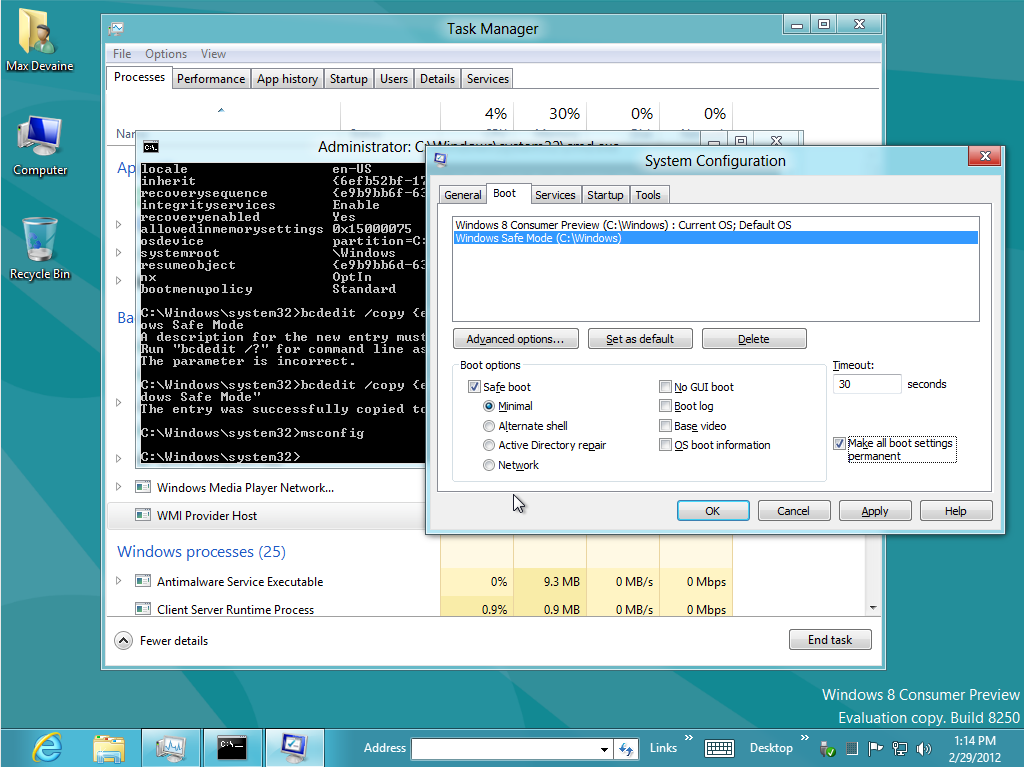Switch to Task Manager taskbar icon
The width and height of the screenshot is (1024, 767).
pos(170,748)
